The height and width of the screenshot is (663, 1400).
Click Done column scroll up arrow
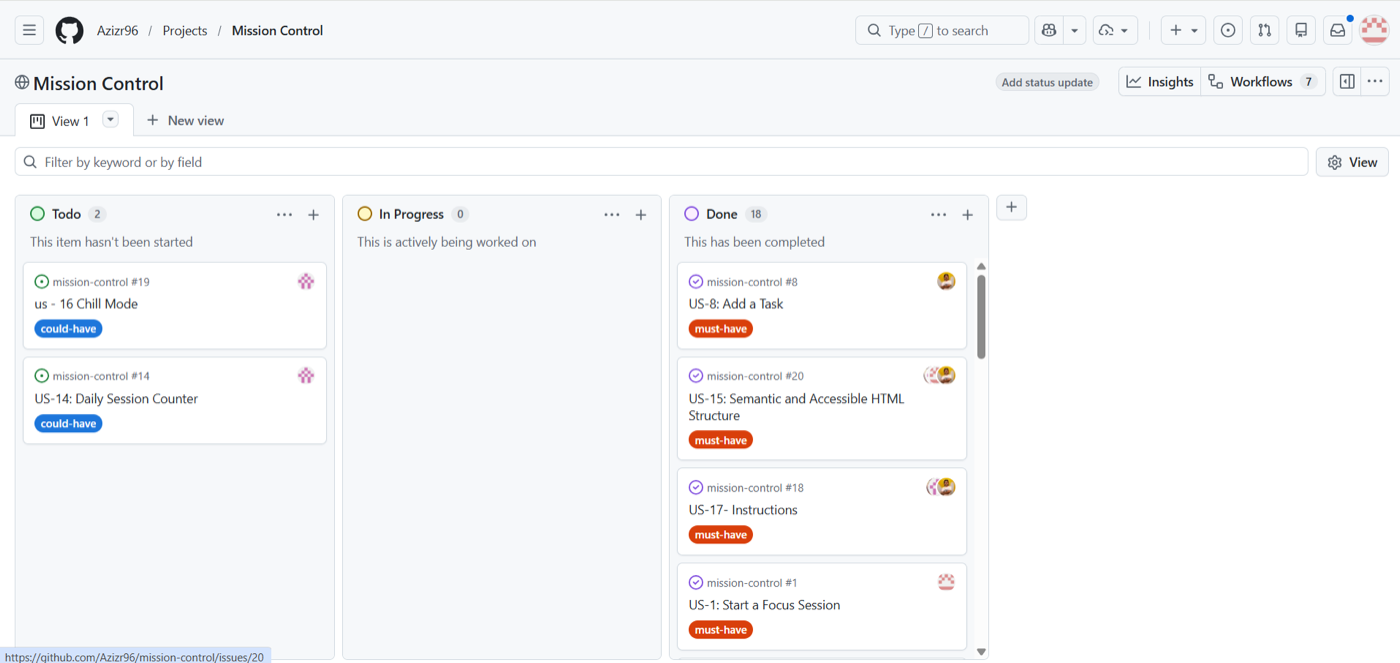[x=981, y=266]
